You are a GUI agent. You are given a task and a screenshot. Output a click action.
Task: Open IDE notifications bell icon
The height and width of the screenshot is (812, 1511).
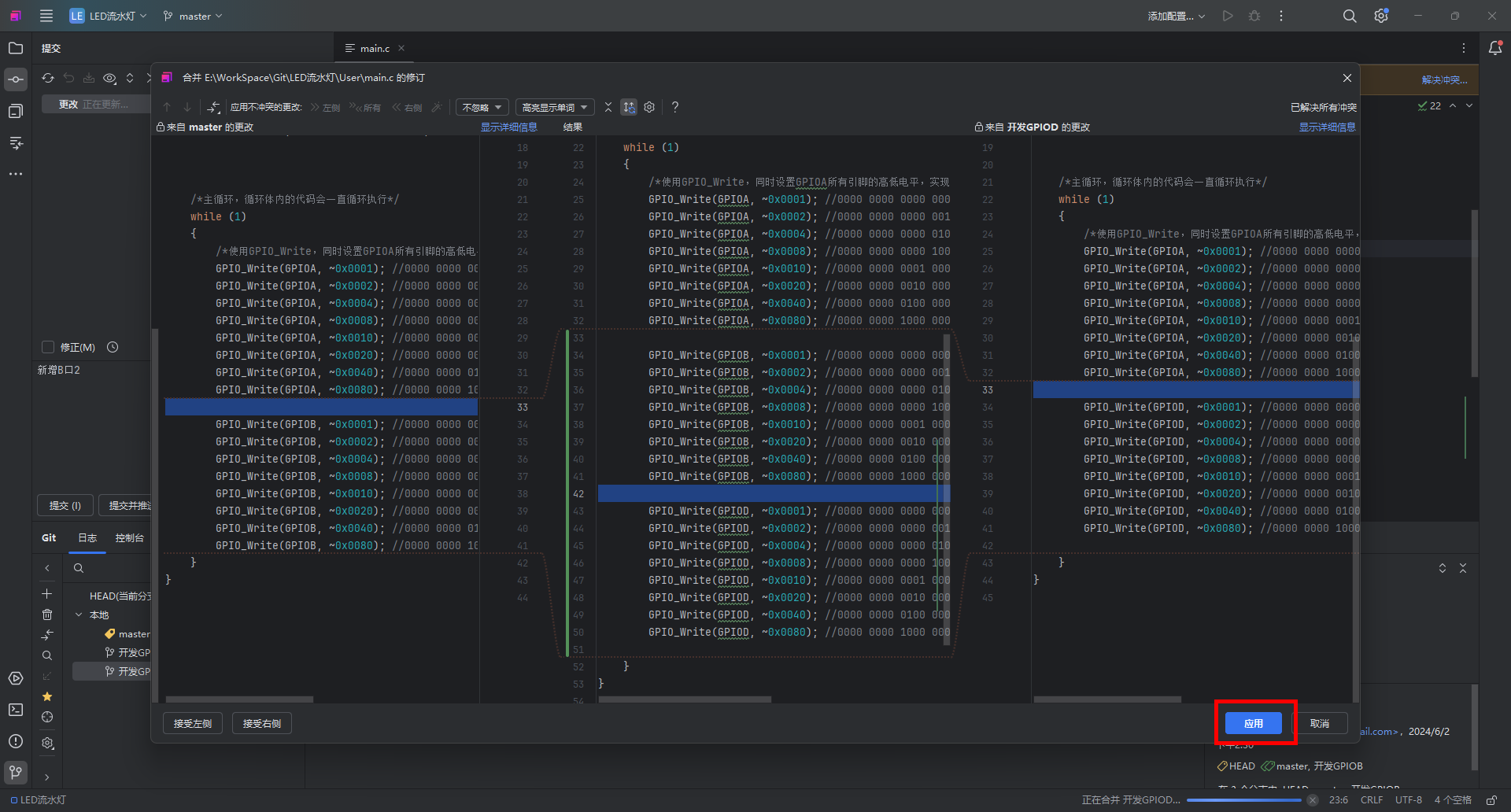pos(1495,48)
